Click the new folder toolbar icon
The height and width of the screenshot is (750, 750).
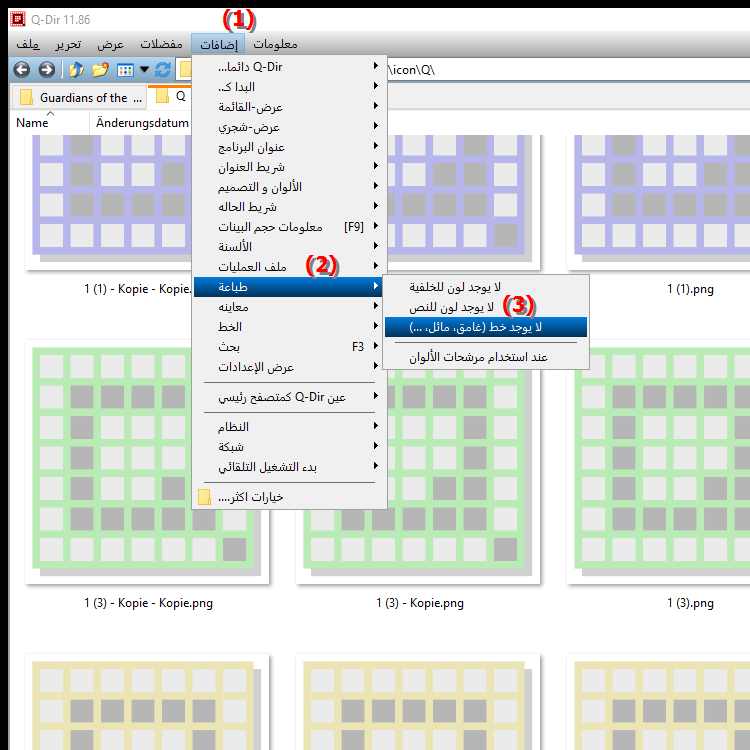click(x=100, y=70)
